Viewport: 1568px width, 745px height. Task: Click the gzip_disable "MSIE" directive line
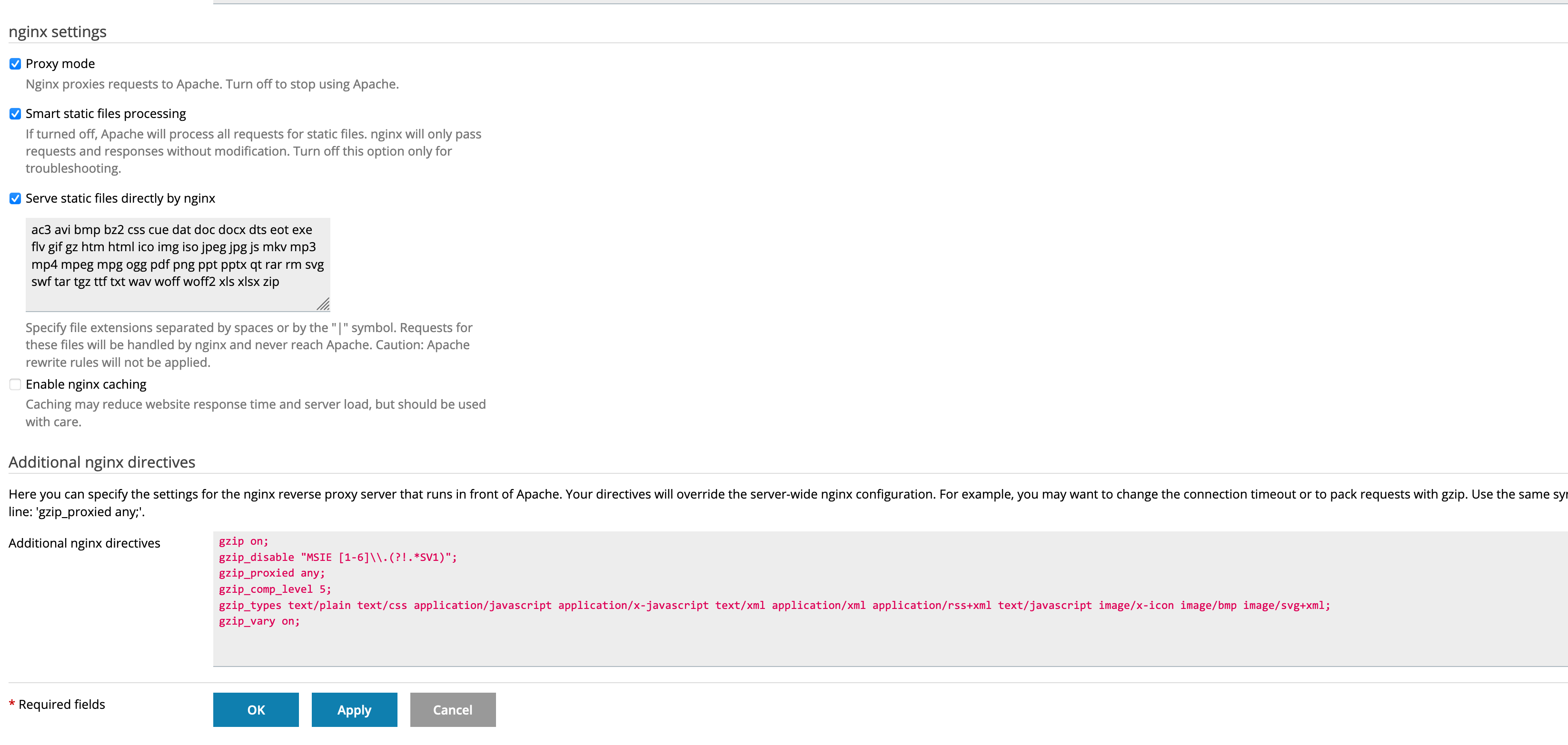click(338, 557)
